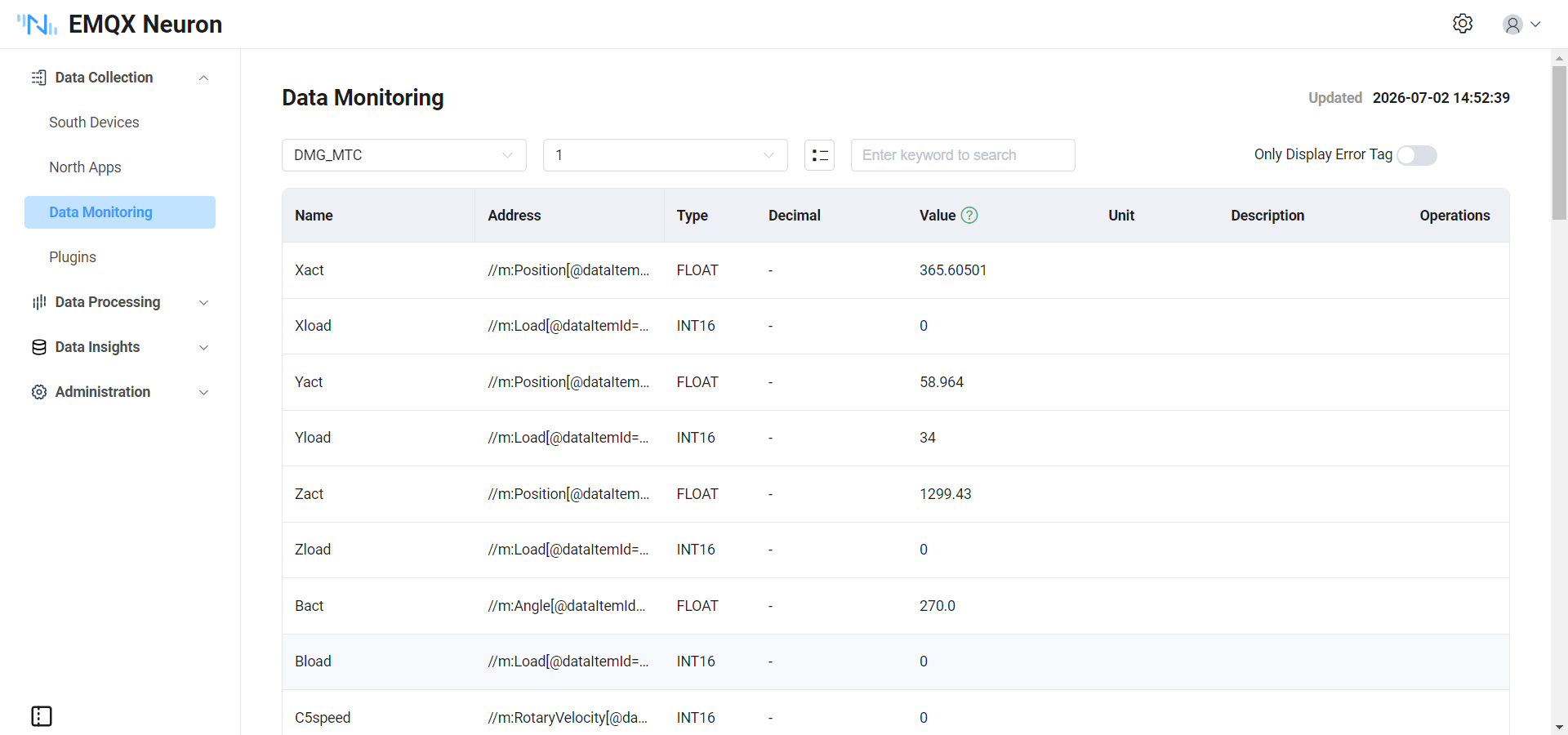Click value 1299.43 in Zact row
This screenshot has height=735, width=1568.
[946, 494]
